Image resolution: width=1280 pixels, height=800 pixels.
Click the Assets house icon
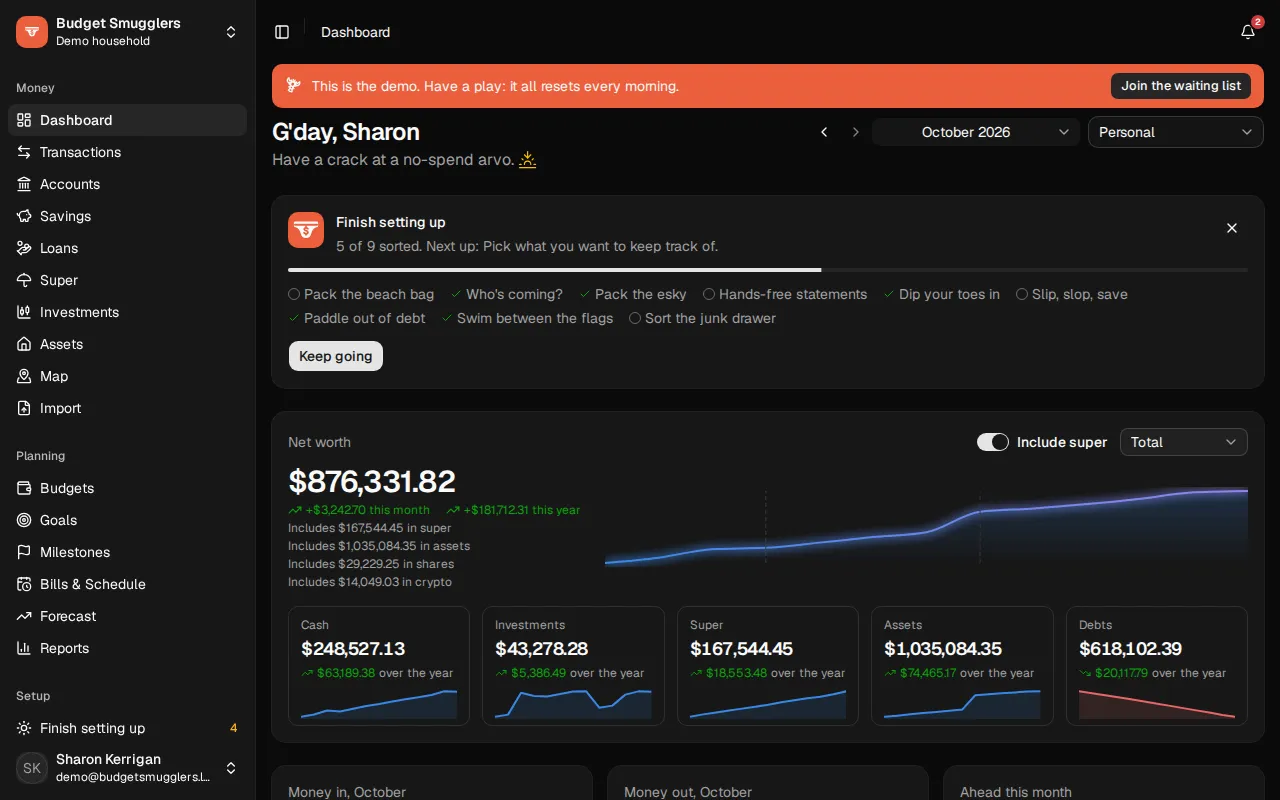coord(25,344)
